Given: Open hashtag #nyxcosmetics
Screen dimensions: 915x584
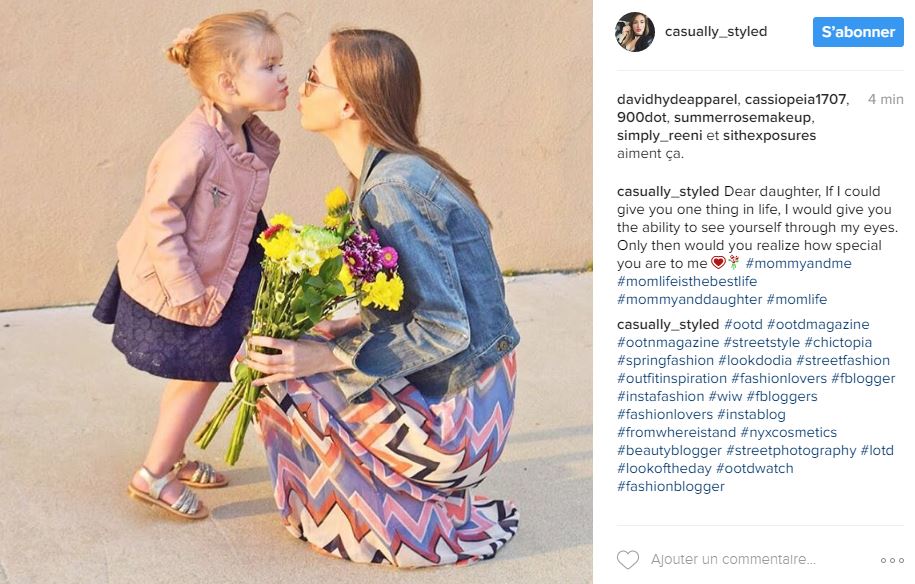Looking at the screenshot, I should point(788,432).
